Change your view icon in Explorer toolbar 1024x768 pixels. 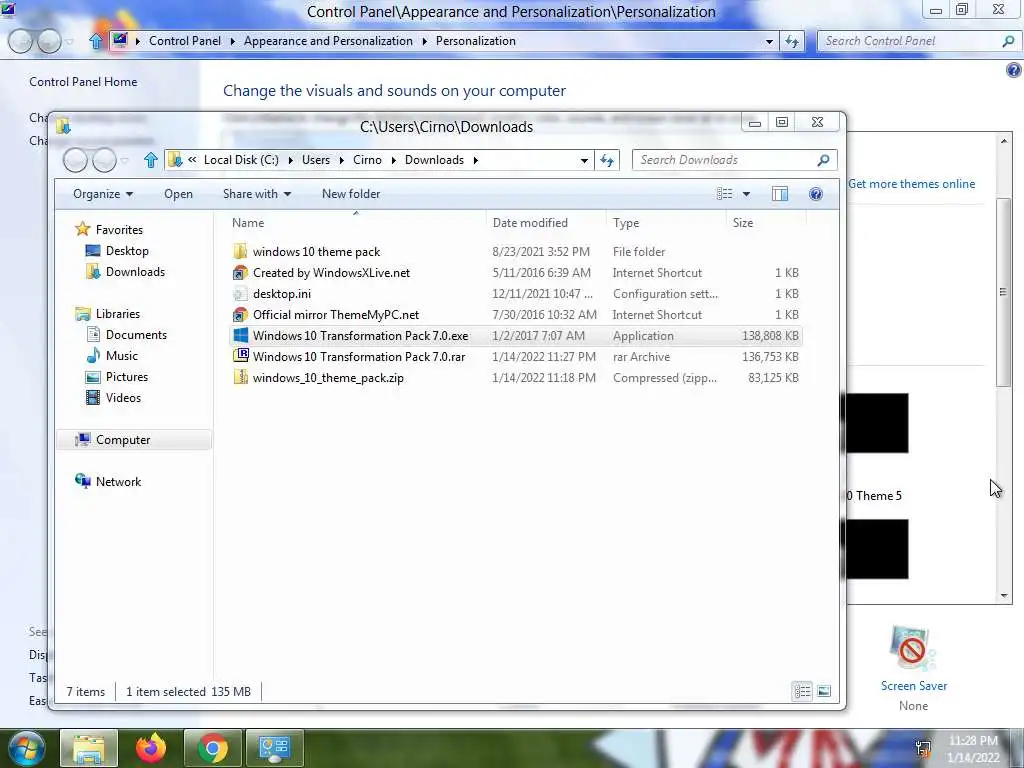[724, 194]
